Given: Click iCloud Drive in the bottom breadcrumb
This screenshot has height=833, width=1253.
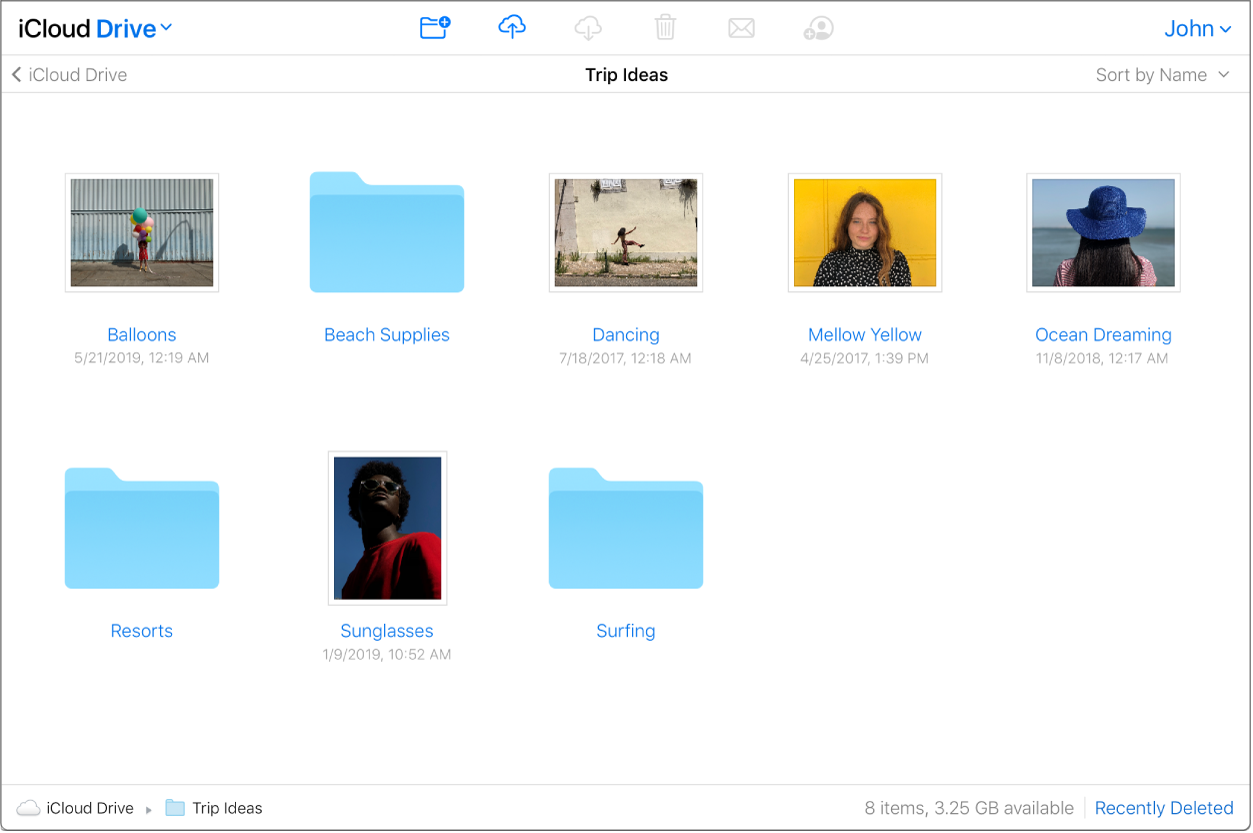Looking at the screenshot, I should coord(89,808).
